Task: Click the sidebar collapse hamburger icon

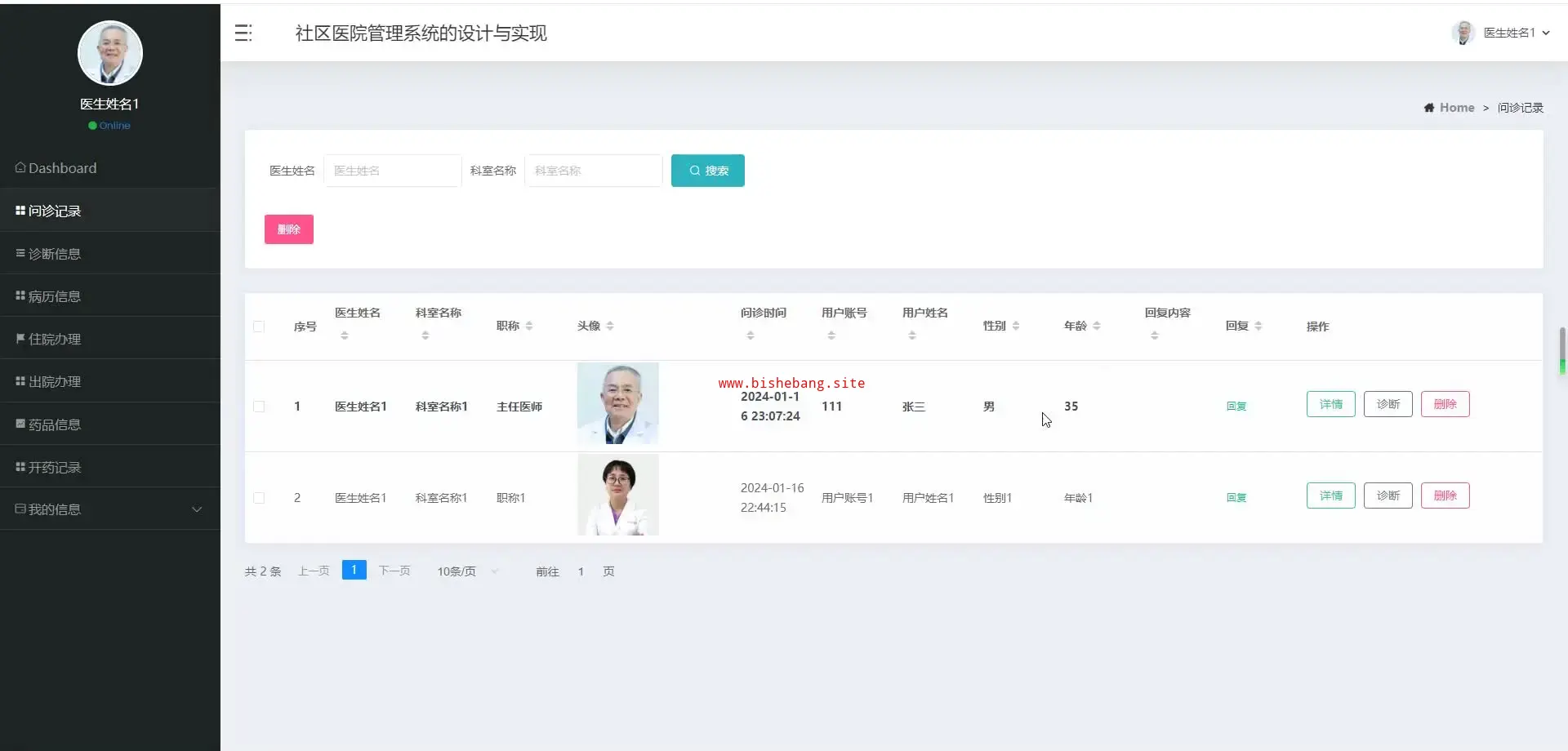Action: pos(243,33)
